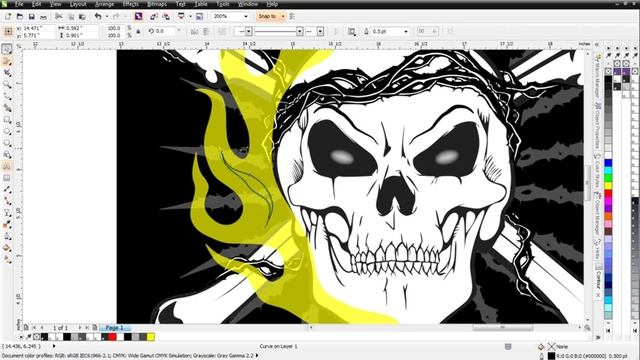Open the Snap to dropdown
This screenshot has height=360, width=640.
pyautogui.click(x=270, y=17)
